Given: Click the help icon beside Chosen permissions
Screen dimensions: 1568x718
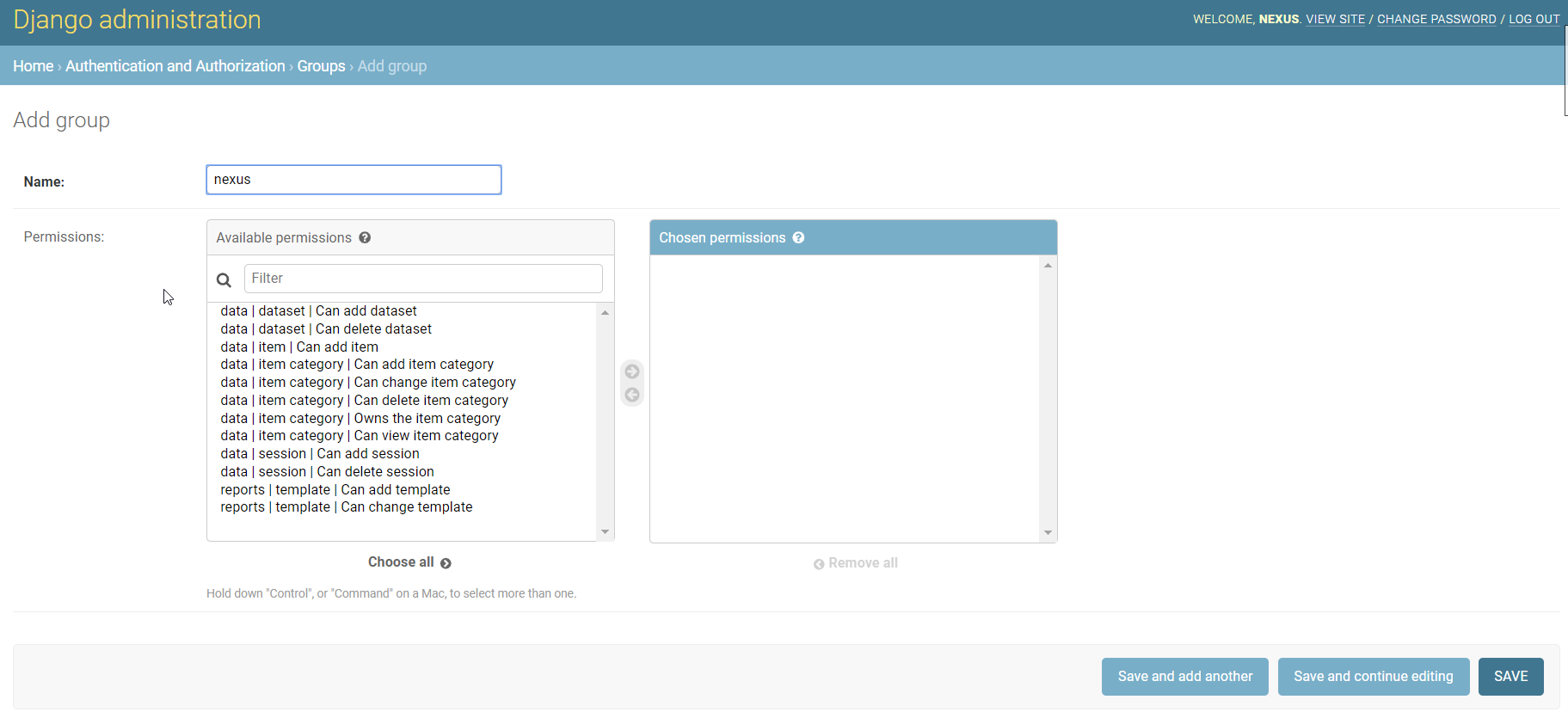Looking at the screenshot, I should 798,238.
